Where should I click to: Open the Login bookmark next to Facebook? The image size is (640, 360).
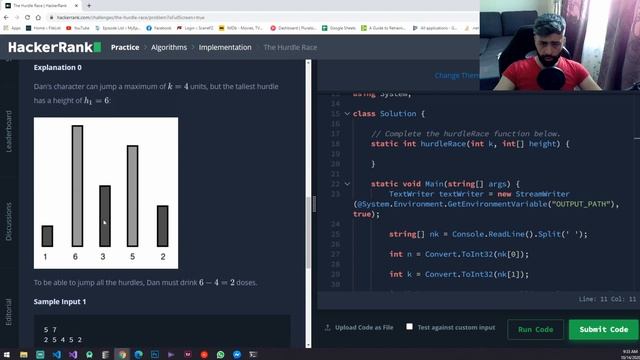[x=195, y=28]
